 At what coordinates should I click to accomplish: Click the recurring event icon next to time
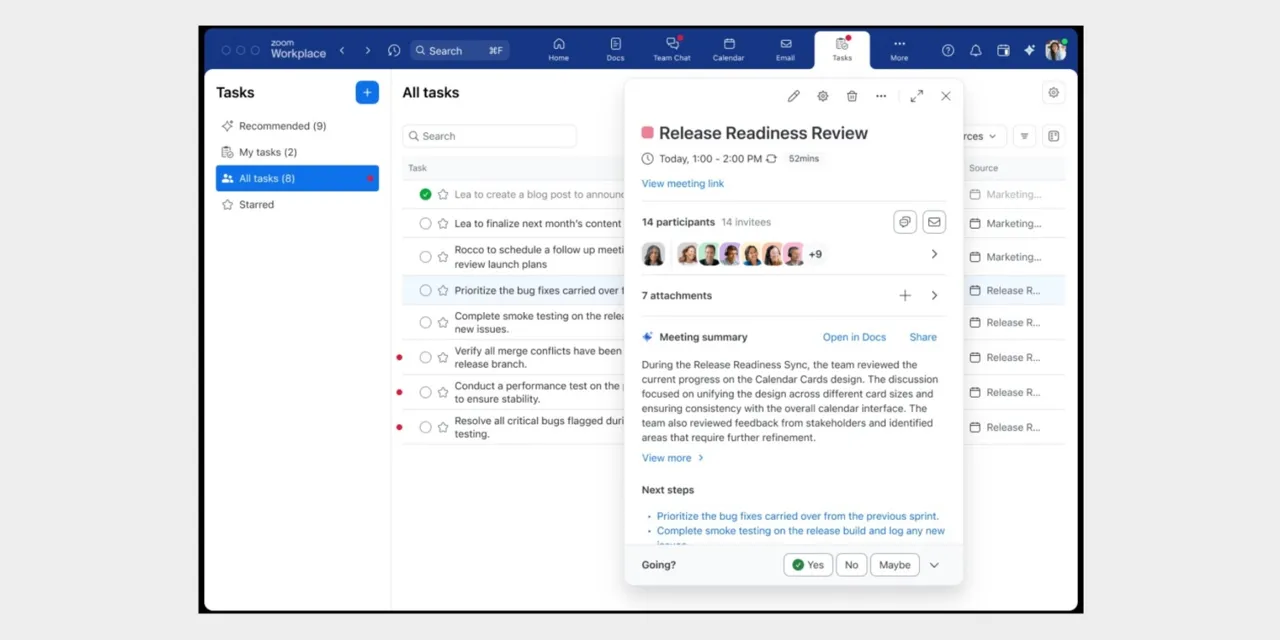click(771, 159)
